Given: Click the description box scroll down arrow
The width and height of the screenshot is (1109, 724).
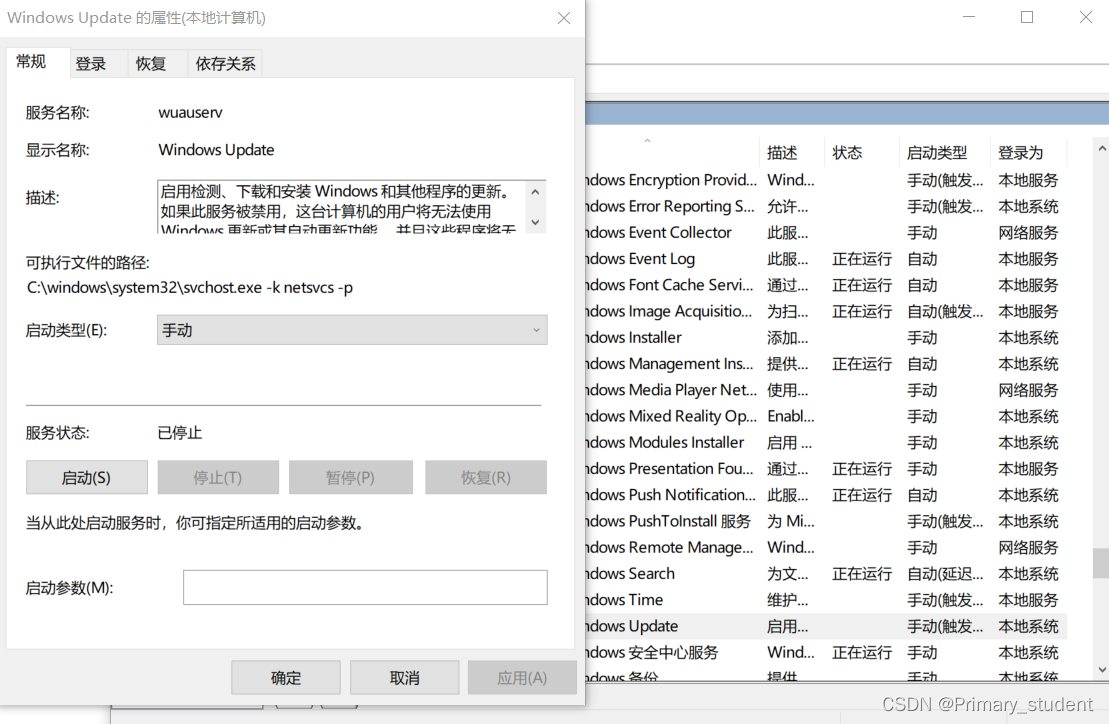Looking at the screenshot, I should pos(535,222).
